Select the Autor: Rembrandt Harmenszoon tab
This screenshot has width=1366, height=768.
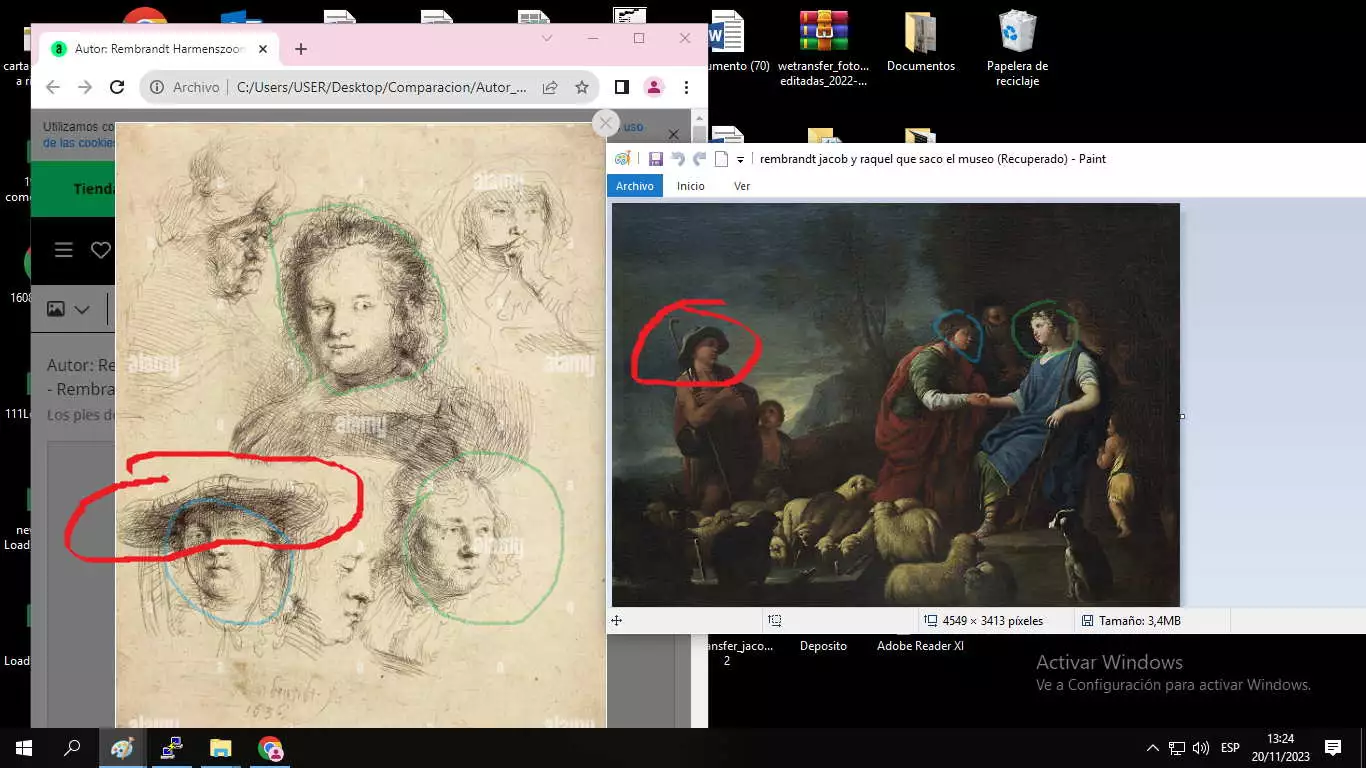tap(158, 49)
